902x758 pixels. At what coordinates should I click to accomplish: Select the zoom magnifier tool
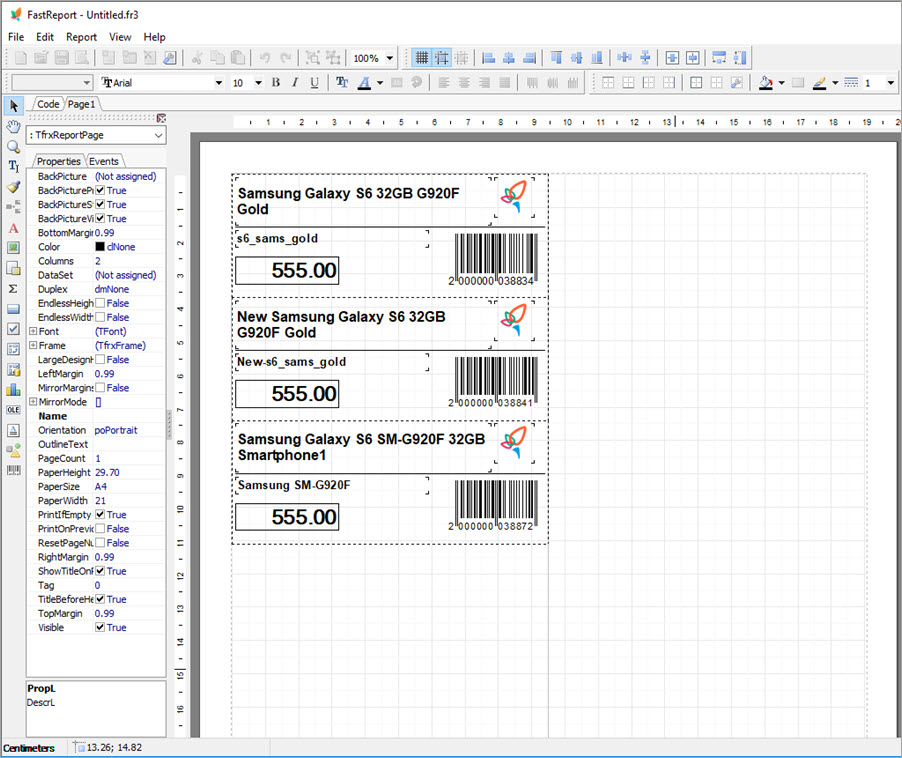click(x=14, y=147)
